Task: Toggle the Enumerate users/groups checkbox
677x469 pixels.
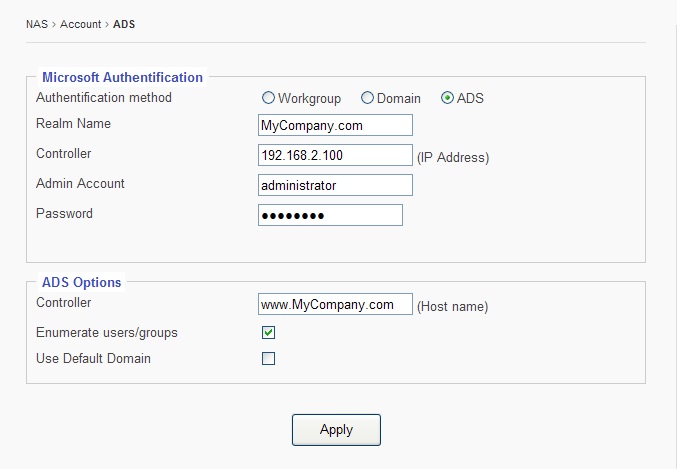Action: tap(268, 333)
